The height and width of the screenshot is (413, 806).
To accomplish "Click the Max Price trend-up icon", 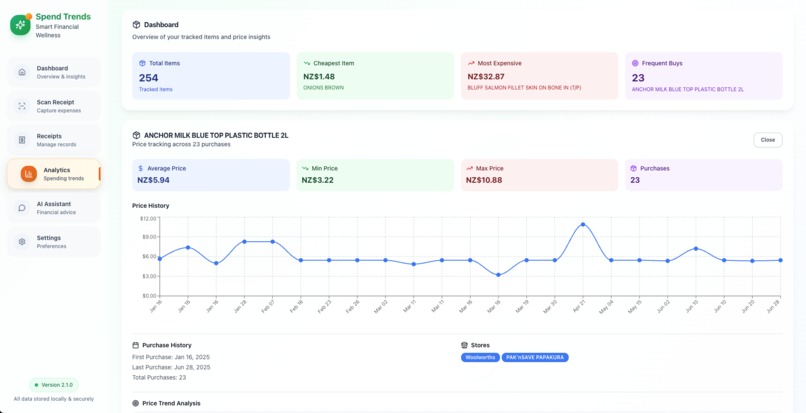I will pyautogui.click(x=469, y=168).
